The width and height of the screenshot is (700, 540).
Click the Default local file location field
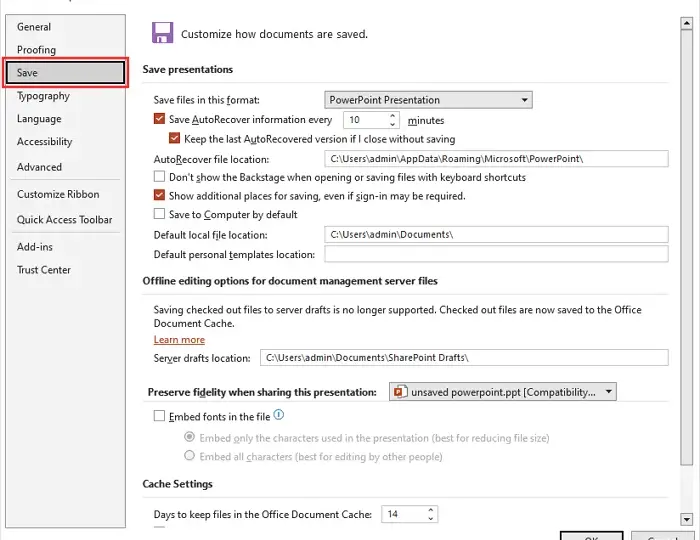pyautogui.click(x=496, y=235)
